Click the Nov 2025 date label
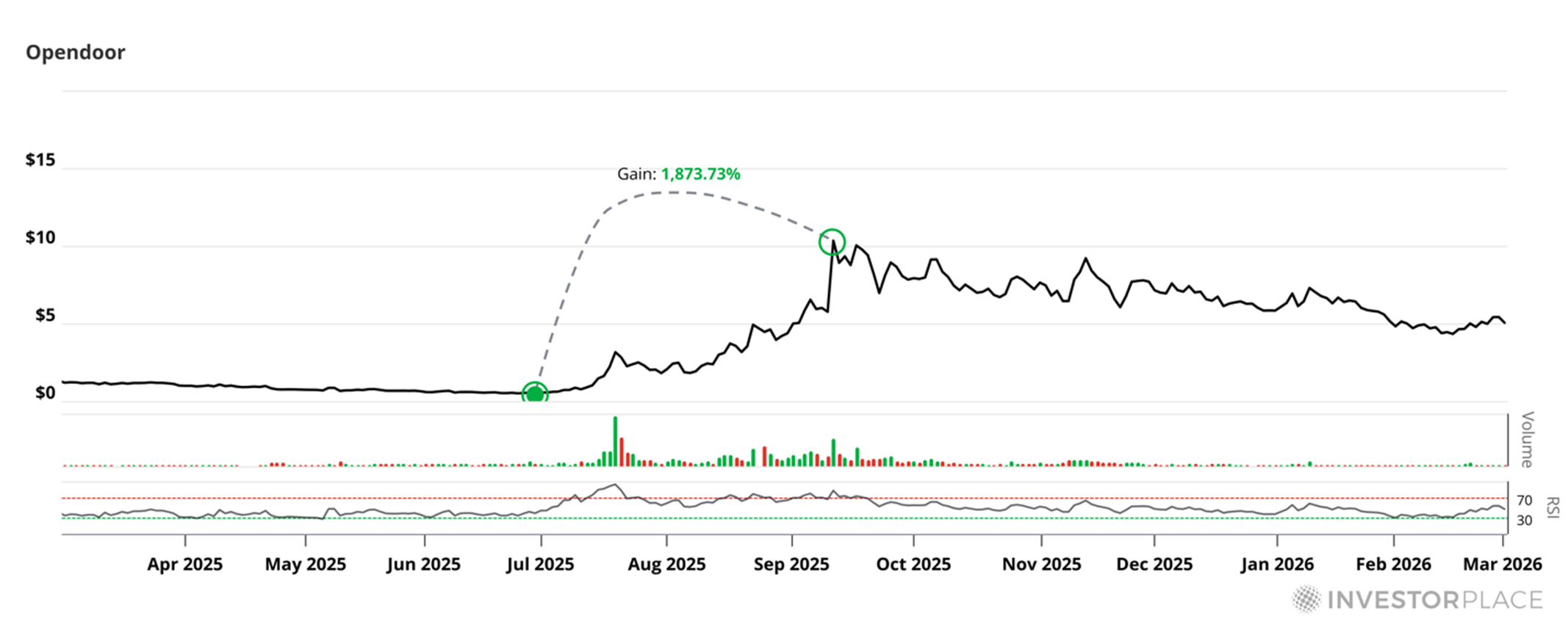1568x627 pixels. pos(1041,564)
